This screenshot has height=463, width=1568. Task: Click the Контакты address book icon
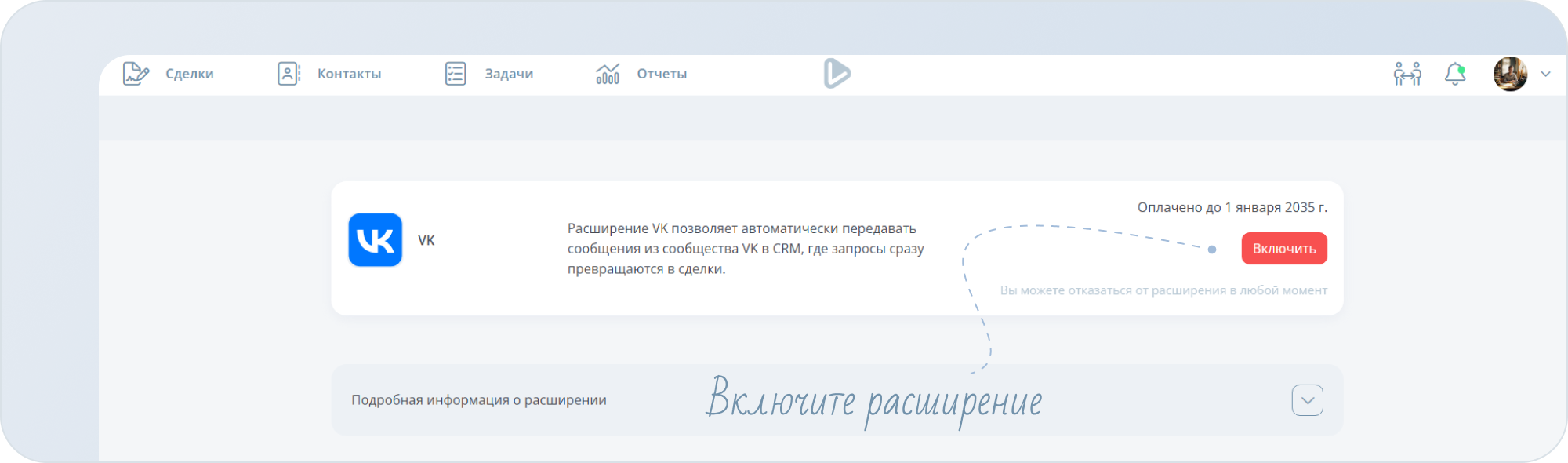tap(289, 74)
